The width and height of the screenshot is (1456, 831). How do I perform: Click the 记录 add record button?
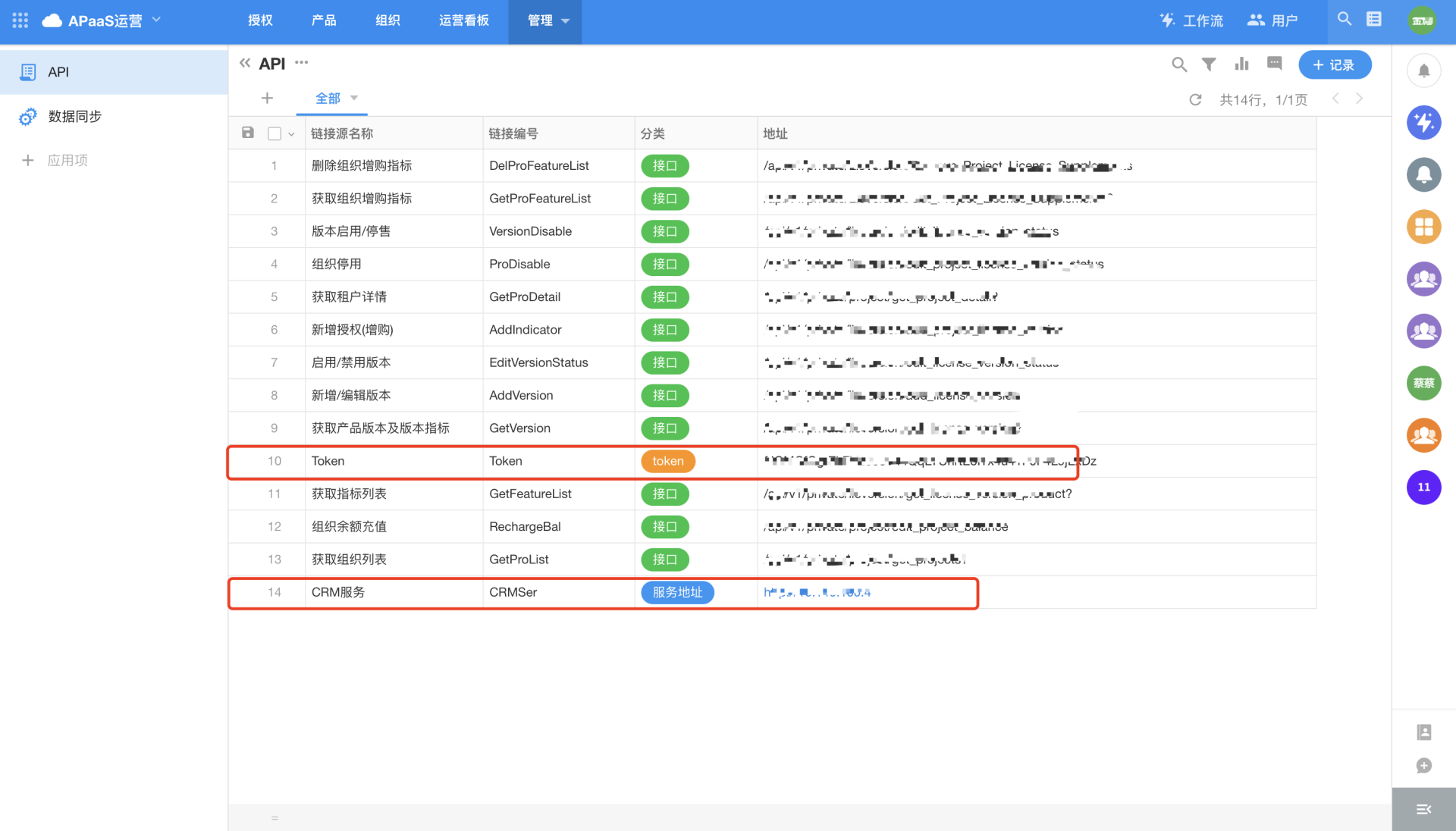pyautogui.click(x=1334, y=64)
